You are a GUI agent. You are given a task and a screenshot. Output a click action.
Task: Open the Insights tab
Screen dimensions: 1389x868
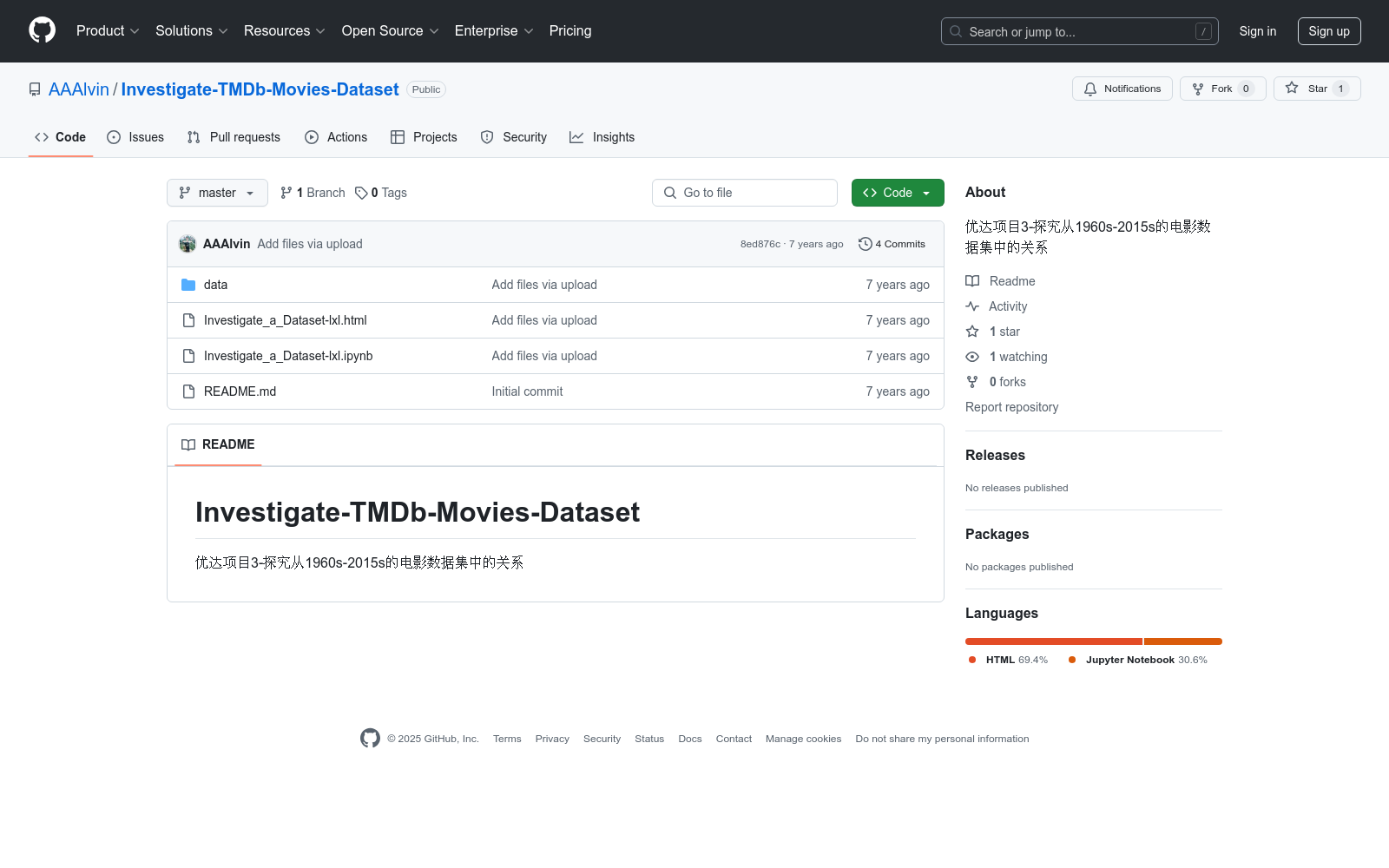click(x=602, y=137)
